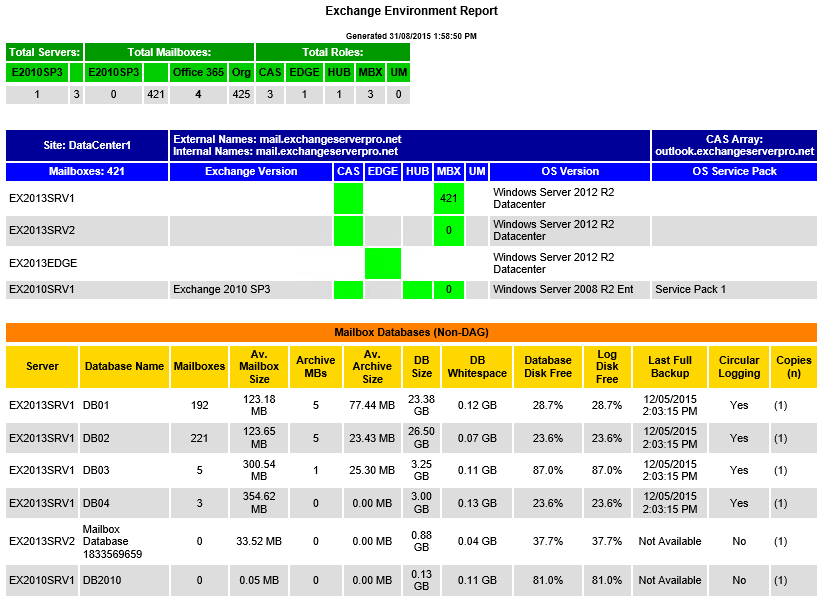Click the OS Service Pack column header
The image size is (824, 602).
click(x=734, y=171)
